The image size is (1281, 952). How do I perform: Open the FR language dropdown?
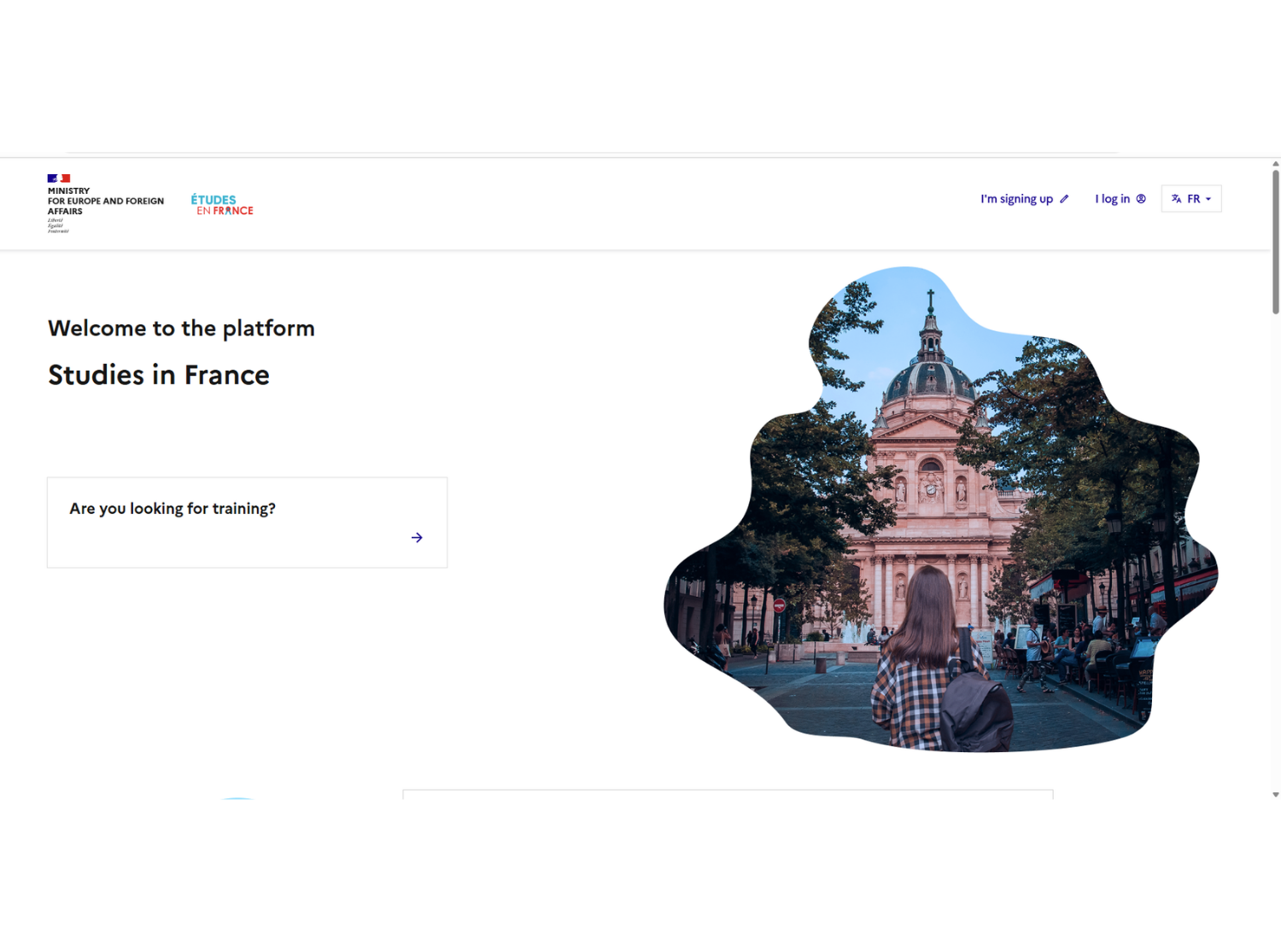click(1191, 199)
